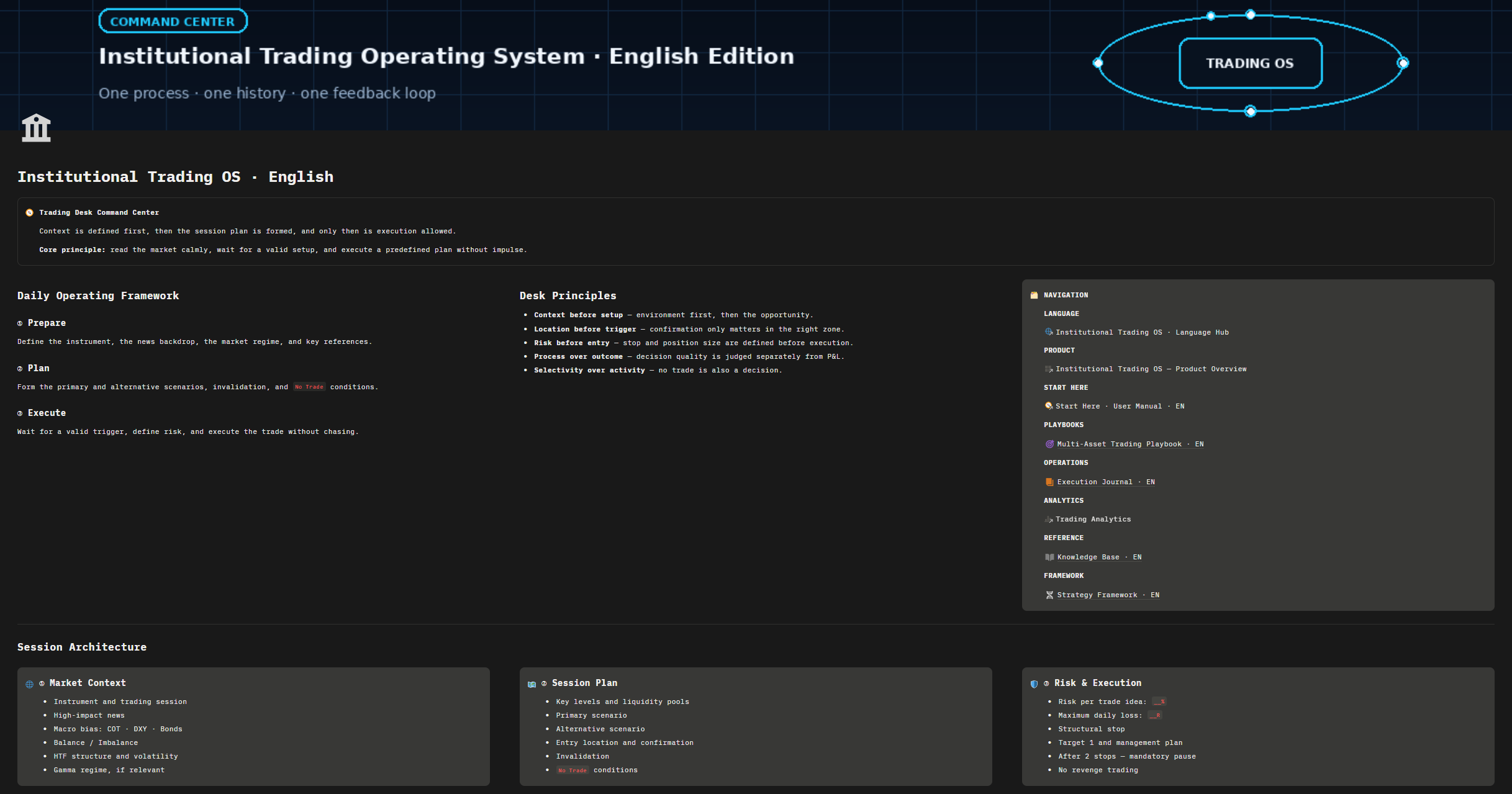Click the Knowledge Base open-book icon
The height and width of the screenshot is (794, 1512).
(x=1049, y=557)
